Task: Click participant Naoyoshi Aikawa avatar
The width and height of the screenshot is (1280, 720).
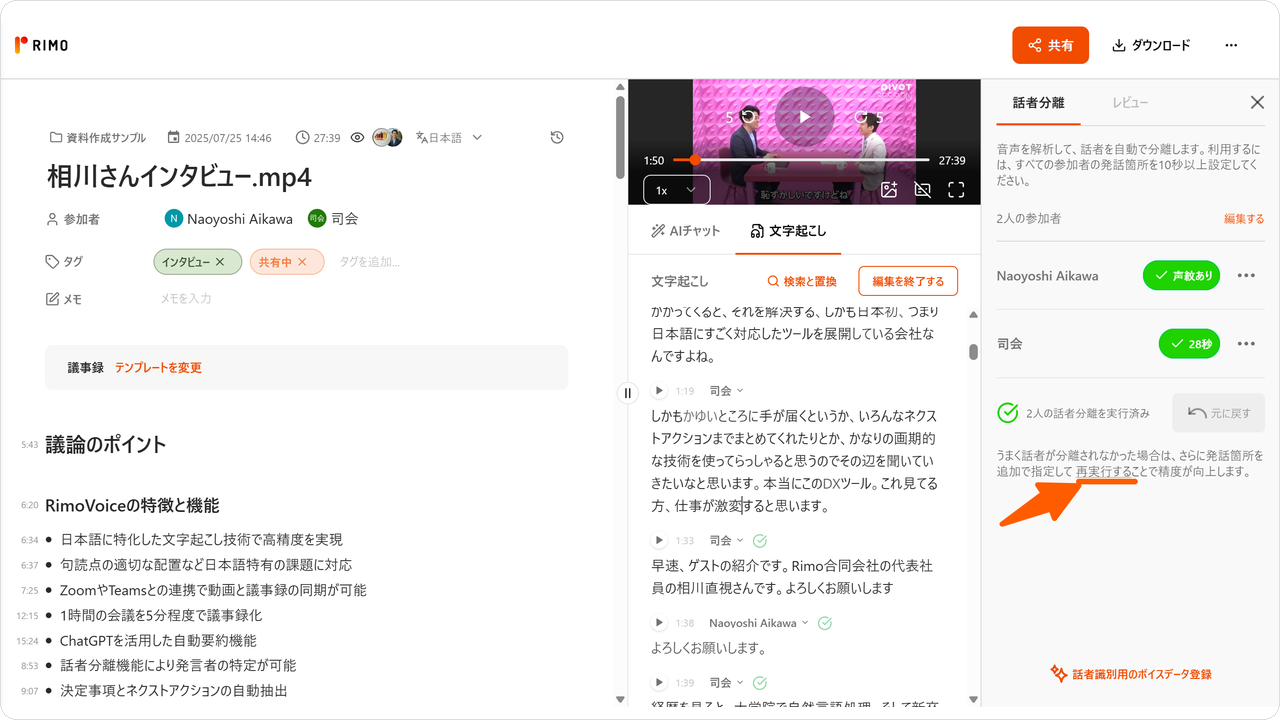Action: point(174,218)
